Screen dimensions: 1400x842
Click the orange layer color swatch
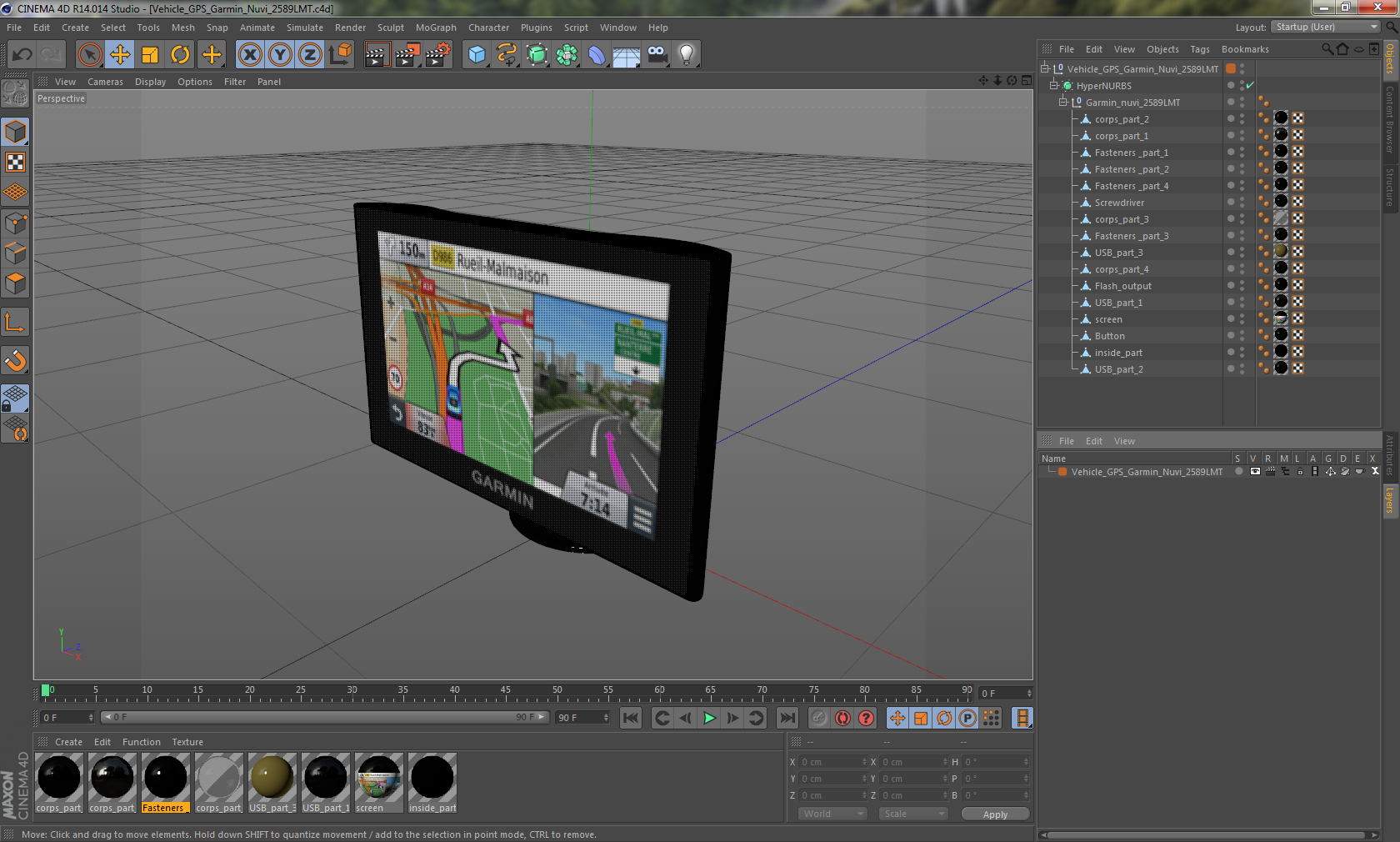1062,472
